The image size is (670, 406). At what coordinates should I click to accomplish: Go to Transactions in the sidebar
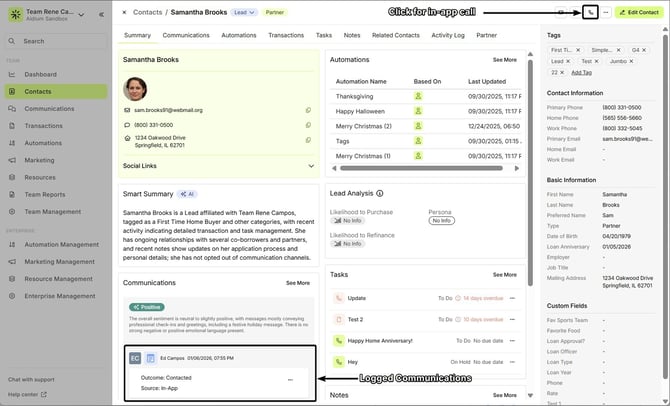pos(44,126)
